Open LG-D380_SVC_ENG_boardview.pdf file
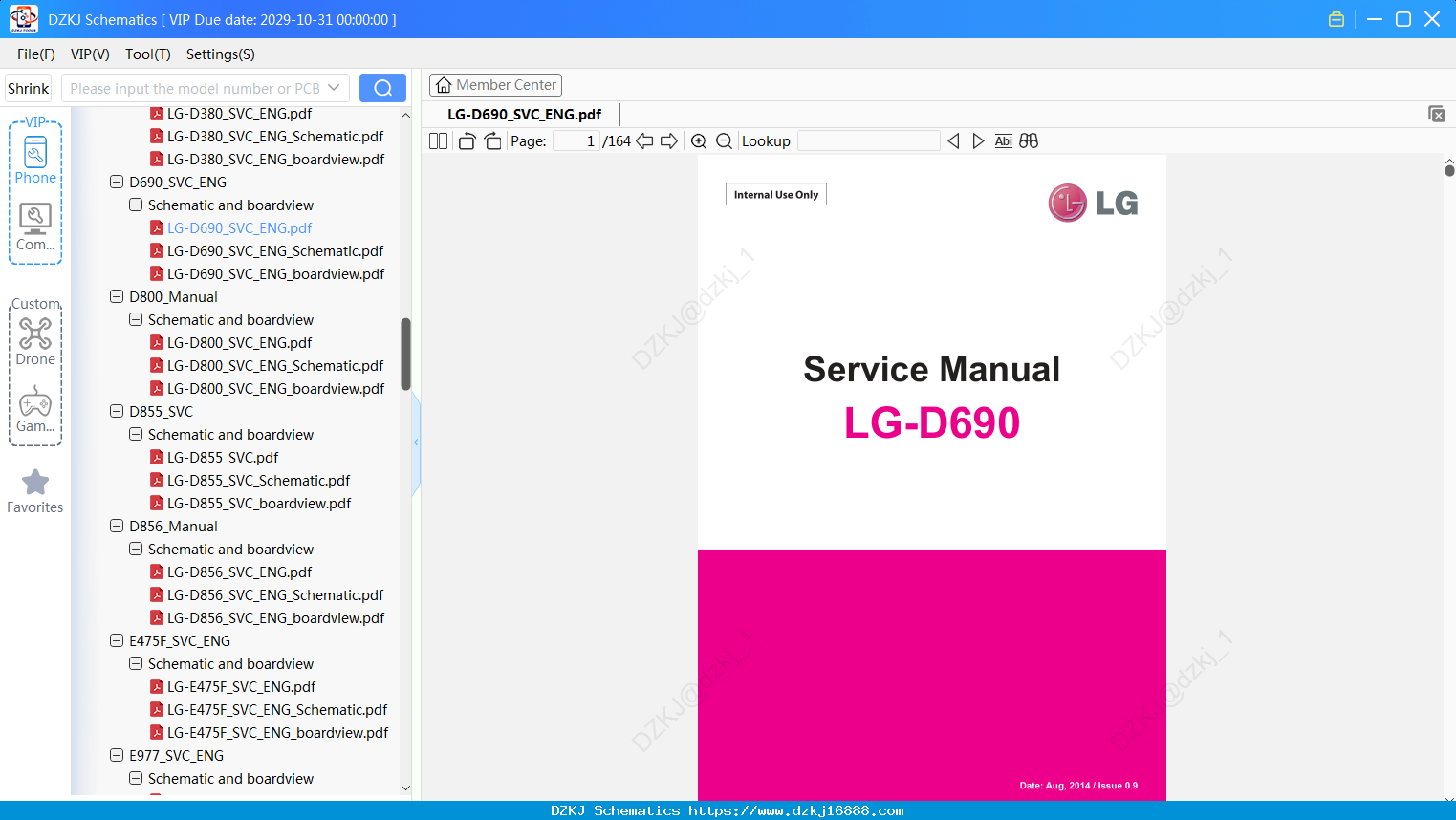 click(275, 160)
